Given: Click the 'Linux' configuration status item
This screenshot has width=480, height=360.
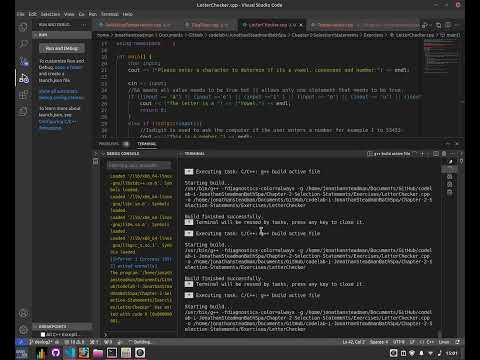Looking at the screenshot, I should tap(444, 342).
